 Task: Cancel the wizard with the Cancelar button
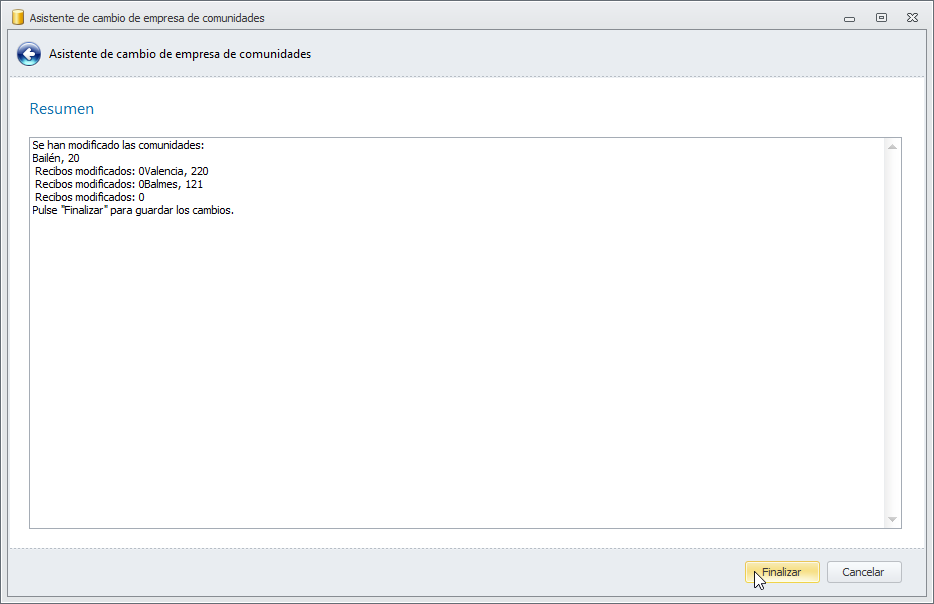864,572
